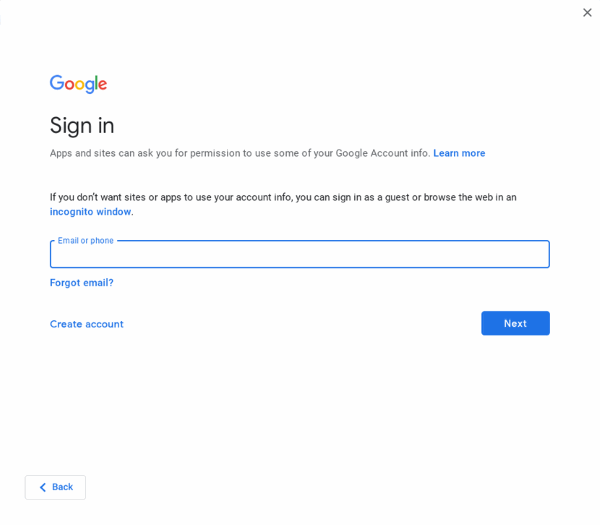Click the Email or phone floating label
This screenshot has height=525, width=600.
click(86, 241)
